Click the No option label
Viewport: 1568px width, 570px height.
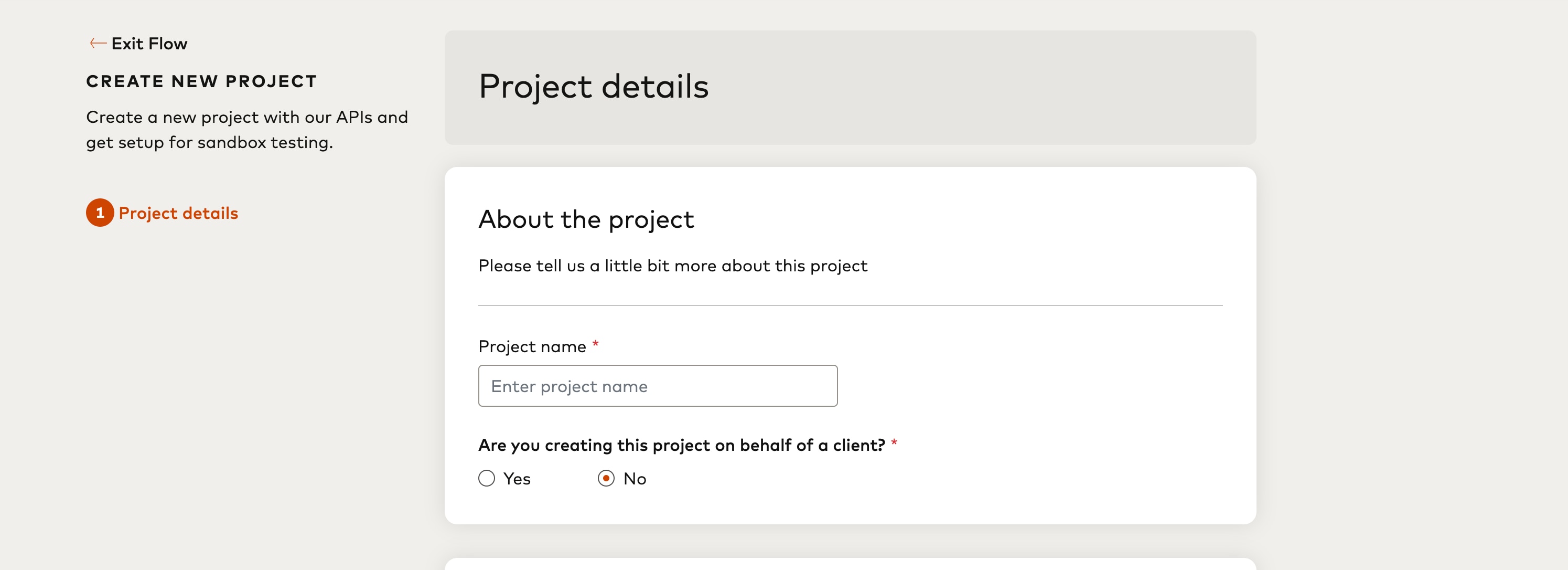[x=635, y=479]
